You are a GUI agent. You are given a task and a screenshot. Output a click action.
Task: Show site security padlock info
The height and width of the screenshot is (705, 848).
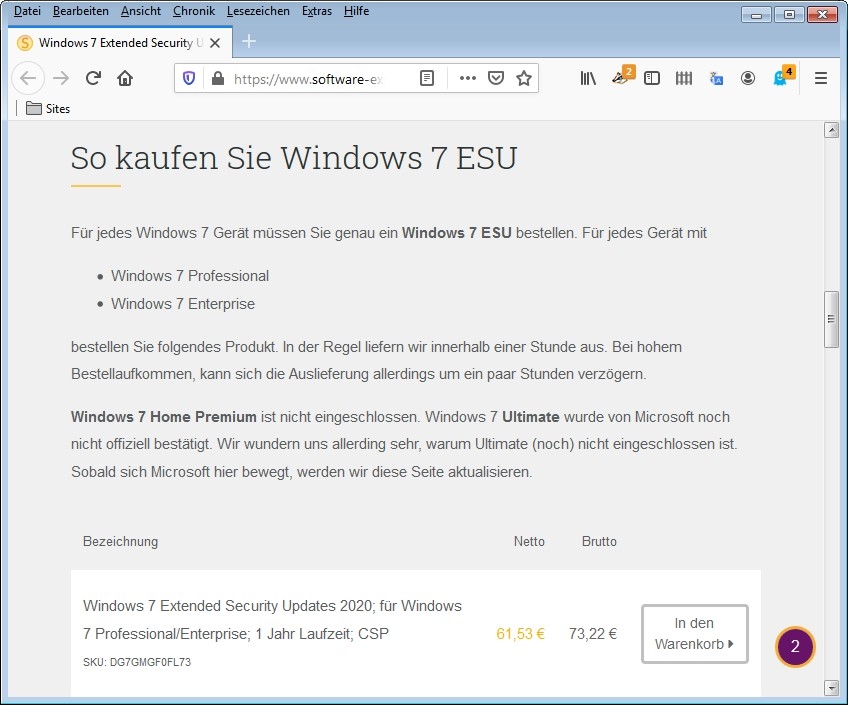(x=217, y=79)
